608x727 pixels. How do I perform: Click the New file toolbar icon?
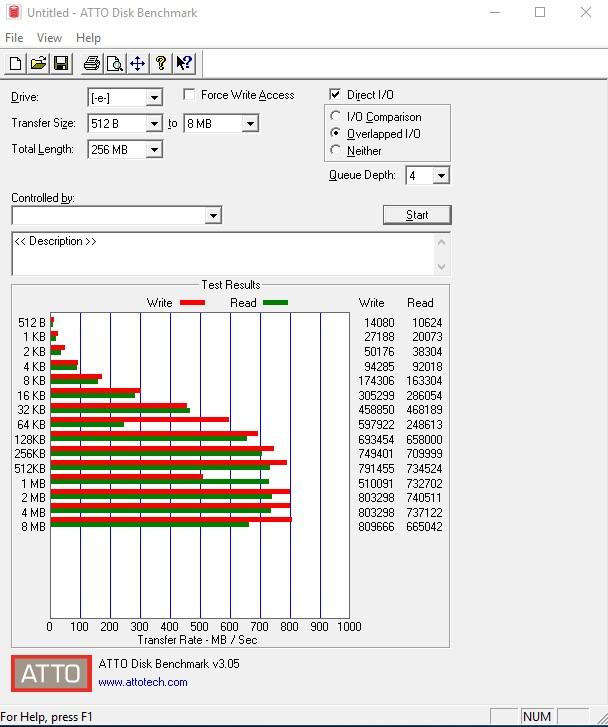coord(15,63)
